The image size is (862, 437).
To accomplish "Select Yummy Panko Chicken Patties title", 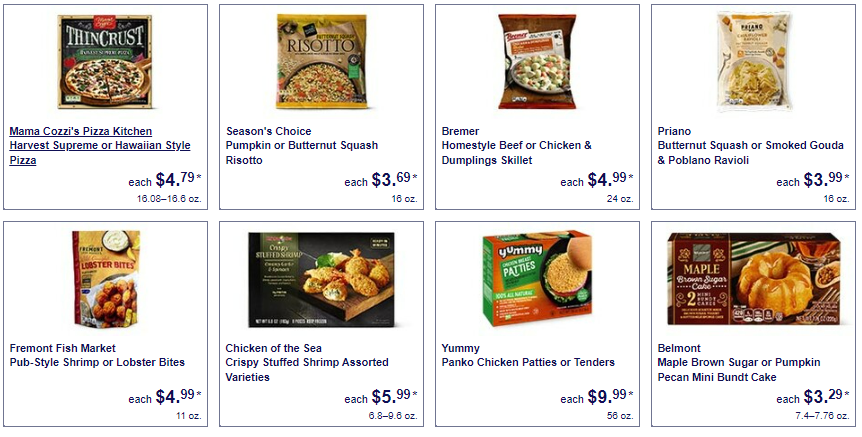I will (x=528, y=355).
